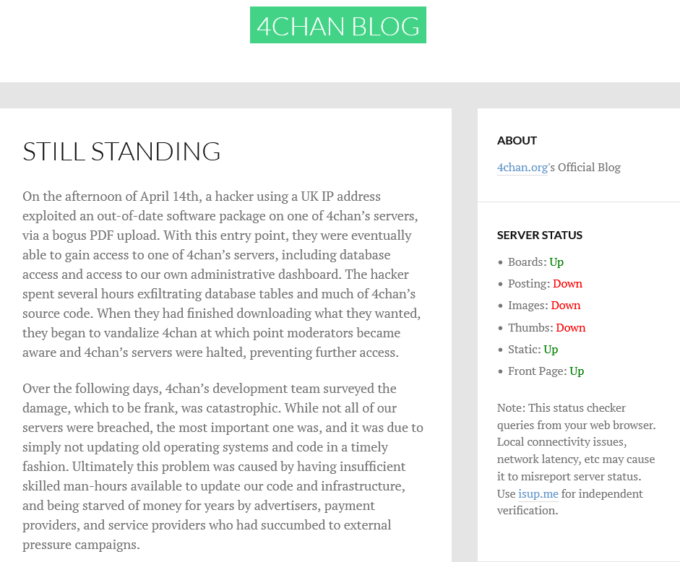Screen dimensions: 680x562
Task: Click the ABOUT sidebar heading
Action: point(516,140)
